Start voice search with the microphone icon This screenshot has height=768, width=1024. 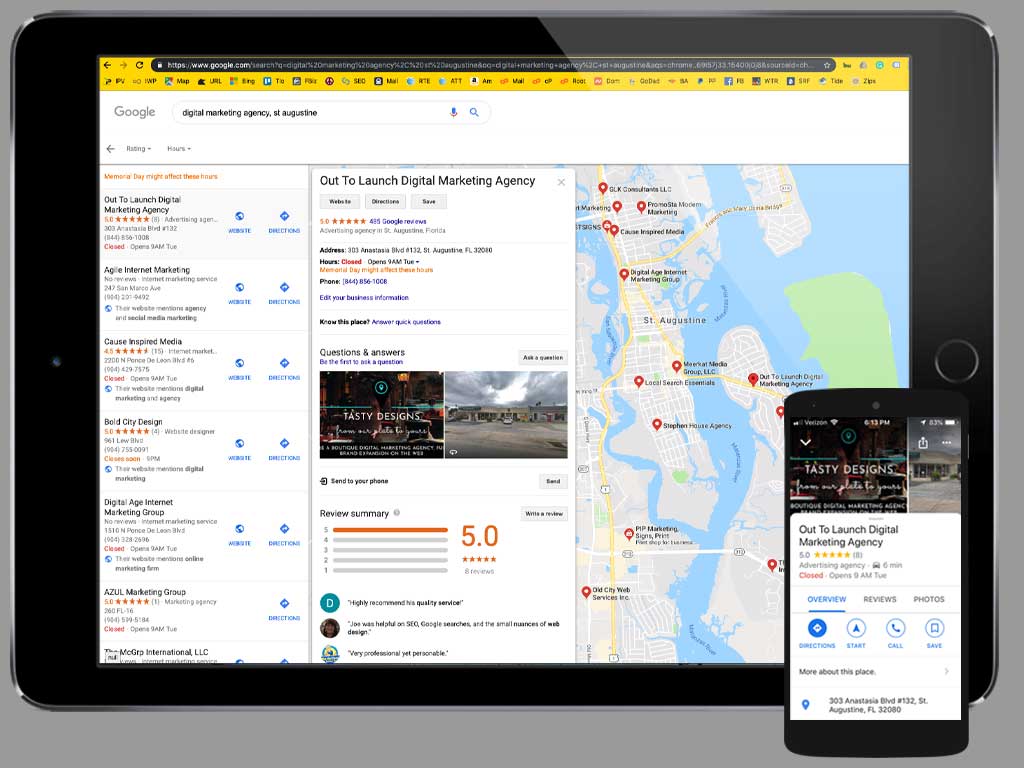[453, 112]
